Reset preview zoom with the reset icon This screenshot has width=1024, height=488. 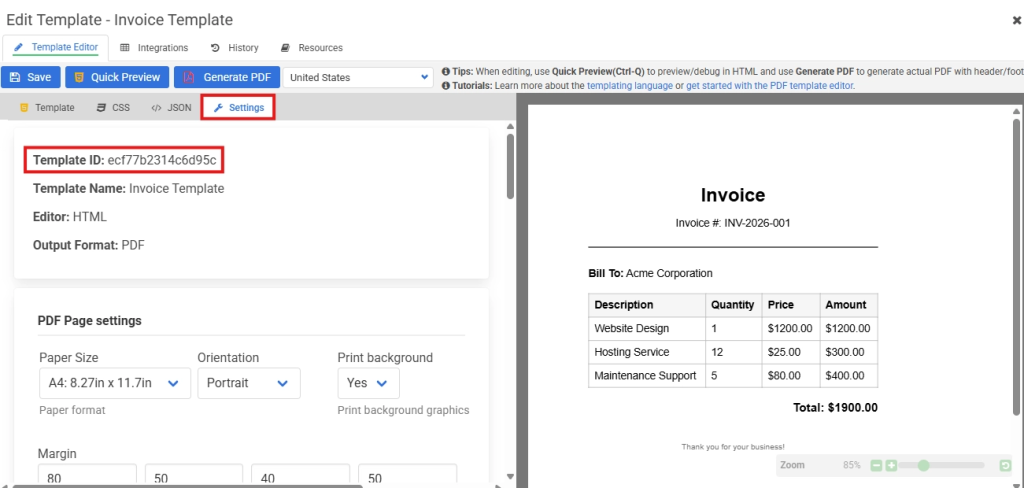pyautogui.click(x=1005, y=466)
